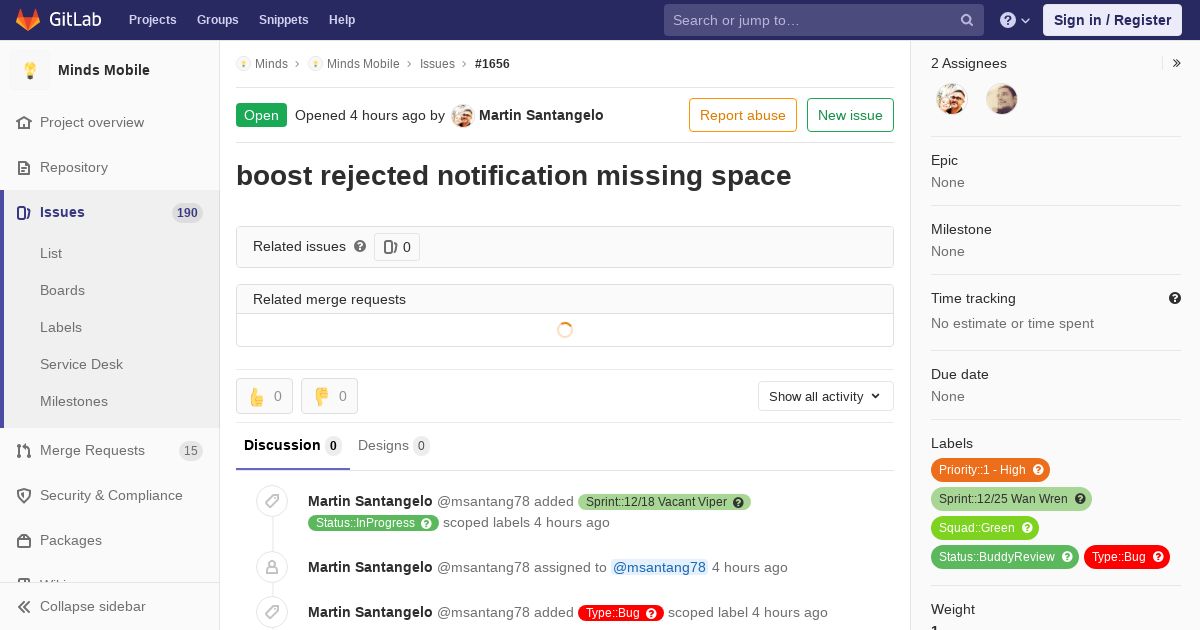Open the Snippets menu item
1200x630 pixels.
[x=283, y=20]
